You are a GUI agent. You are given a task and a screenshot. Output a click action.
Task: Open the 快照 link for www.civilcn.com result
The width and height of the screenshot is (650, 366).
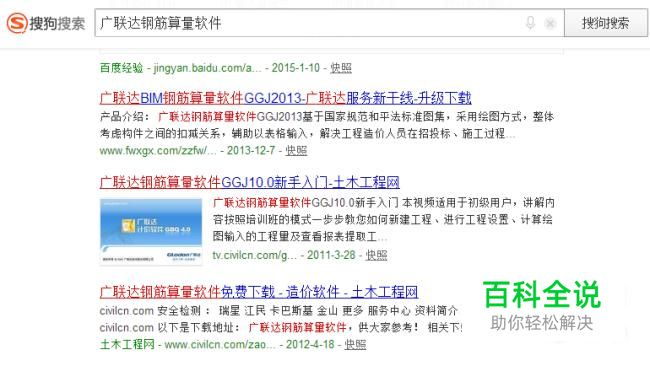point(355,344)
